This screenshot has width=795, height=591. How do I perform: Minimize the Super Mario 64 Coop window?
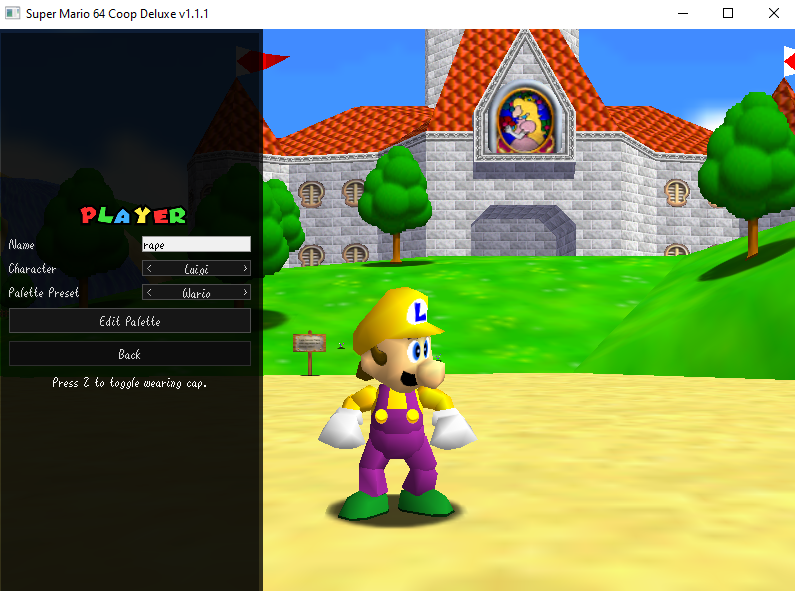(683, 14)
